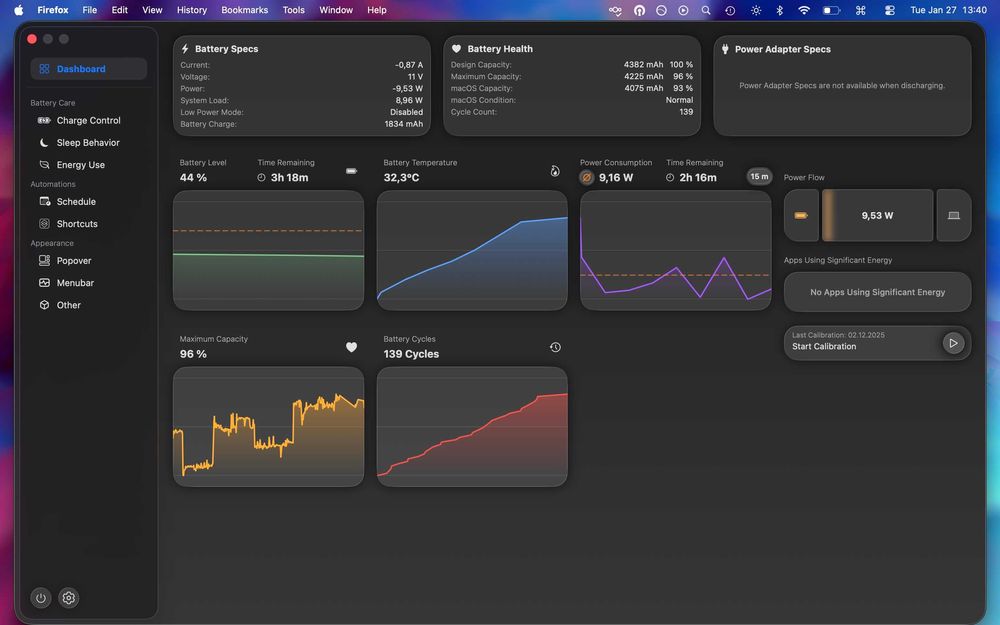Click the history icon on Battery Cycles
Viewport: 1000px width, 625px height.
point(555,347)
